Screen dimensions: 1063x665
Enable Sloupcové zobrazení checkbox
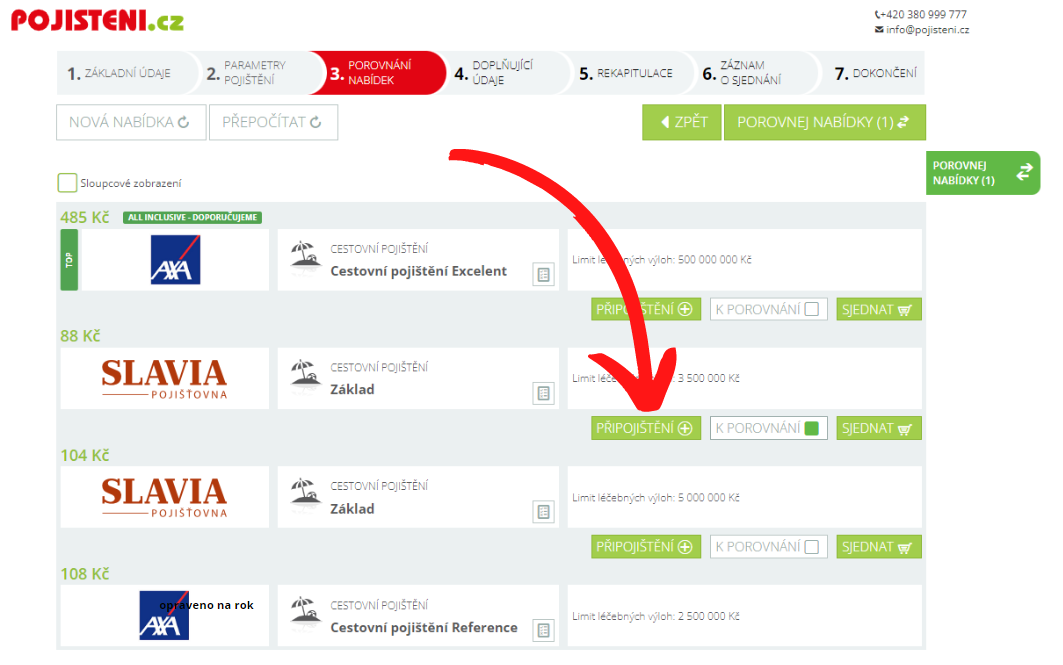tap(67, 183)
